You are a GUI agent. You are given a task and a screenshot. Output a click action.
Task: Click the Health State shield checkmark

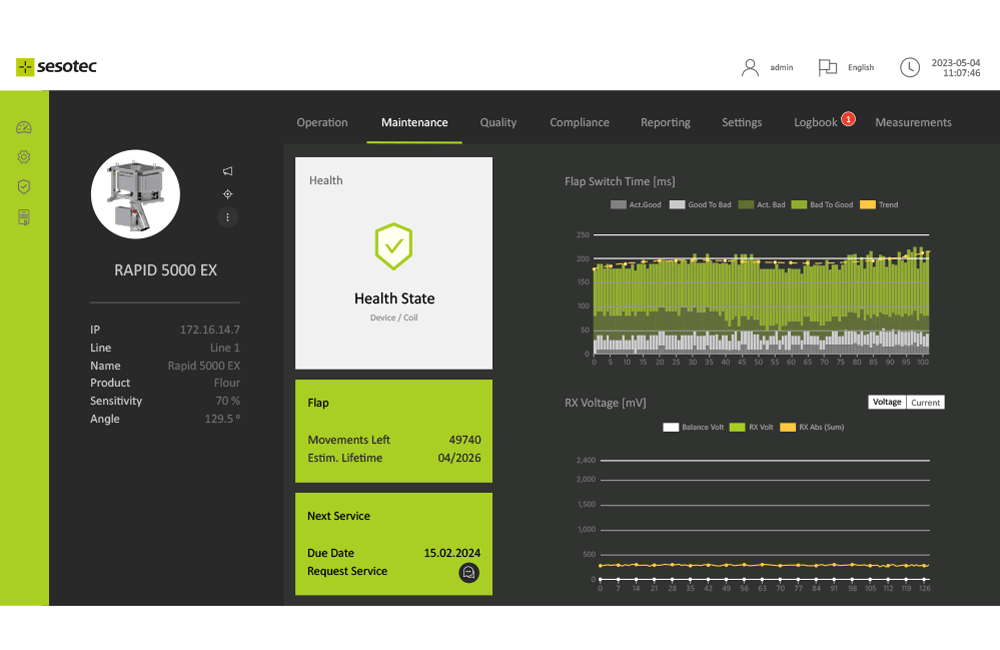click(393, 246)
